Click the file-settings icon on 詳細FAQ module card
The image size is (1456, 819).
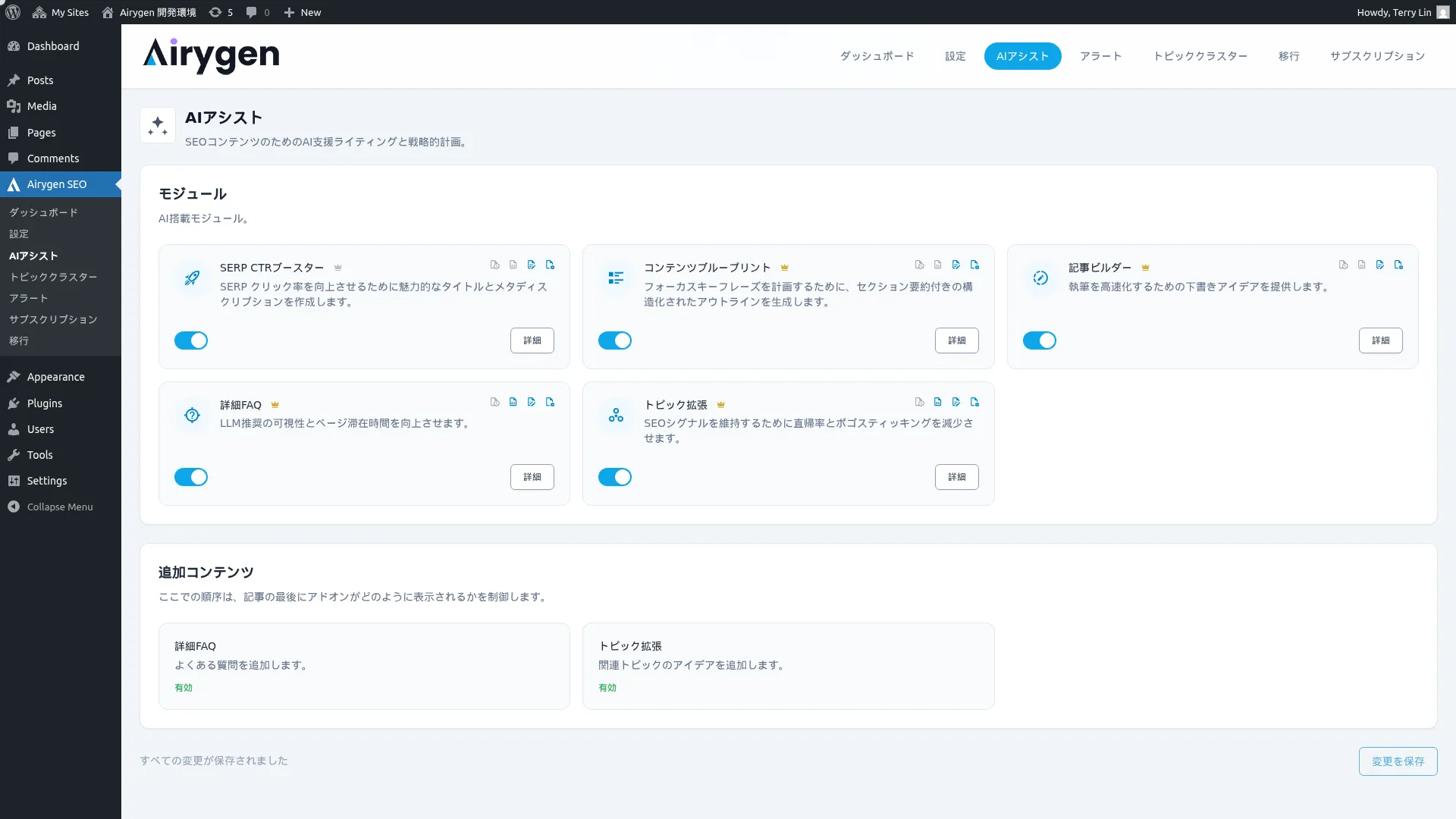click(x=551, y=402)
